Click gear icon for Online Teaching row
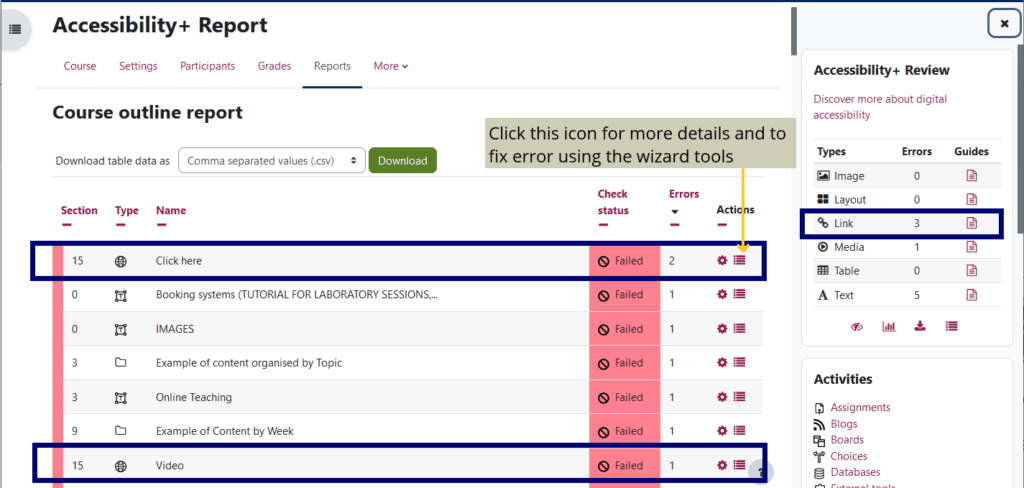 722,397
